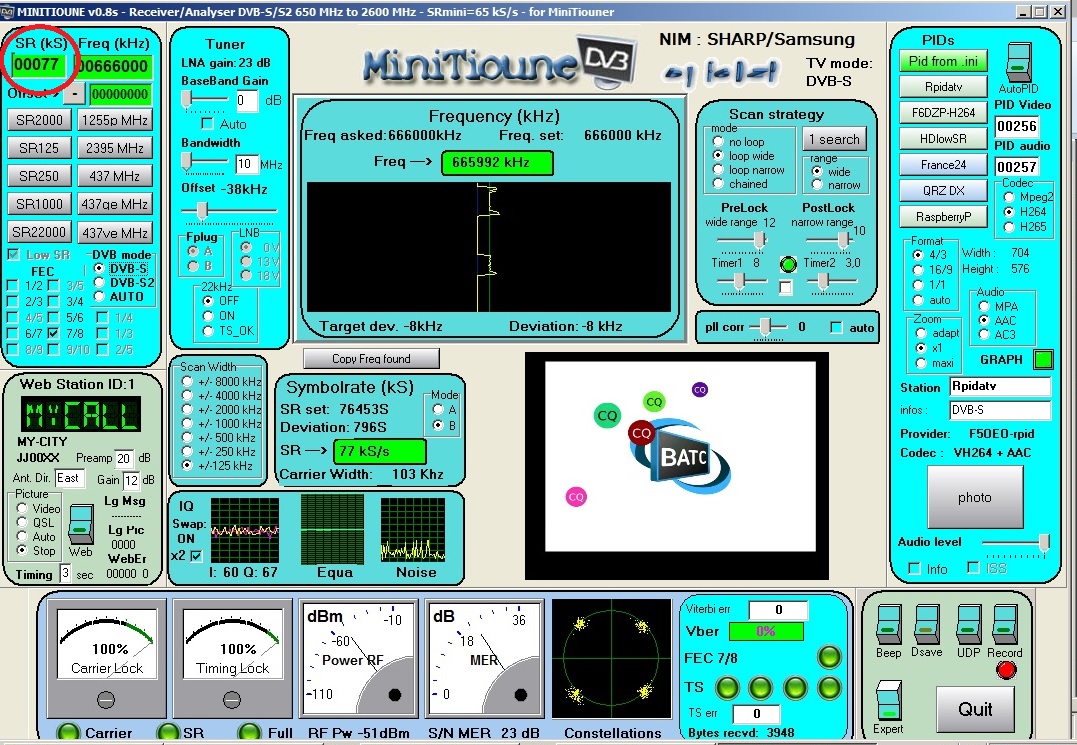Click the green FEC 7/8 LED

click(829, 656)
